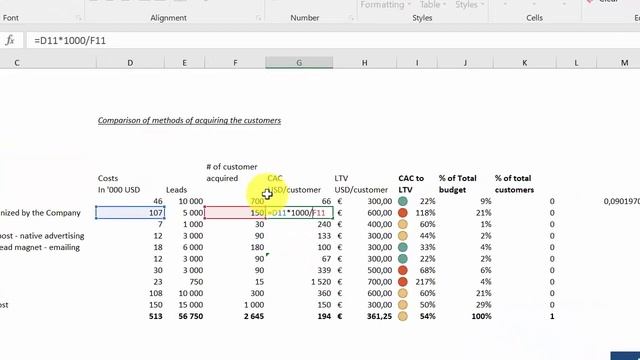Click the cell being edited with =D11*1000/F11
The height and width of the screenshot is (360, 640).
pyautogui.click(x=299, y=213)
